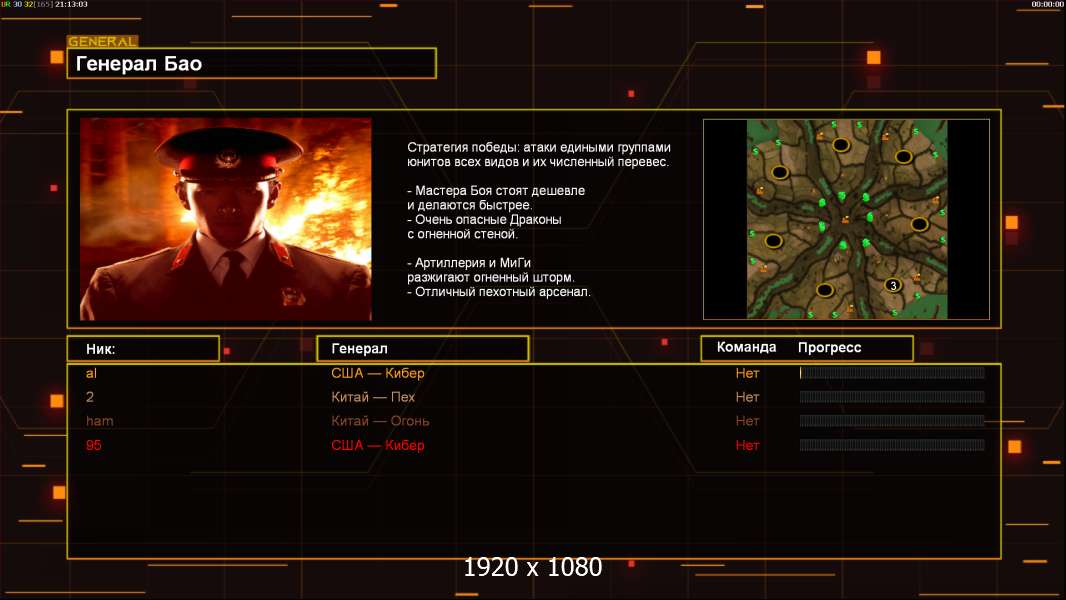
Task: Click team value 'Нет' for player ham
Action: click(747, 421)
